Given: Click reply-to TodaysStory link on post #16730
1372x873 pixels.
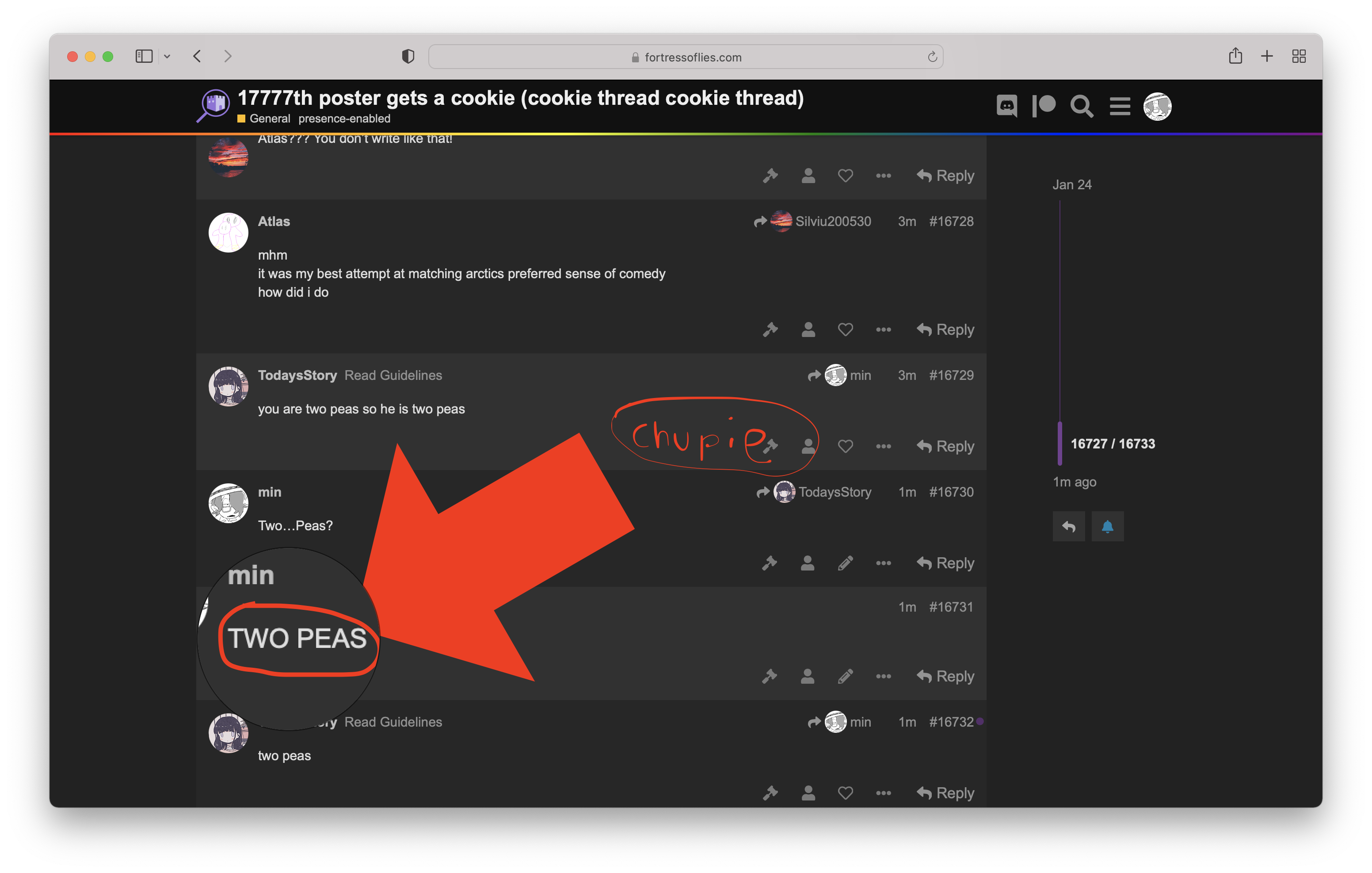Looking at the screenshot, I should point(814,492).
